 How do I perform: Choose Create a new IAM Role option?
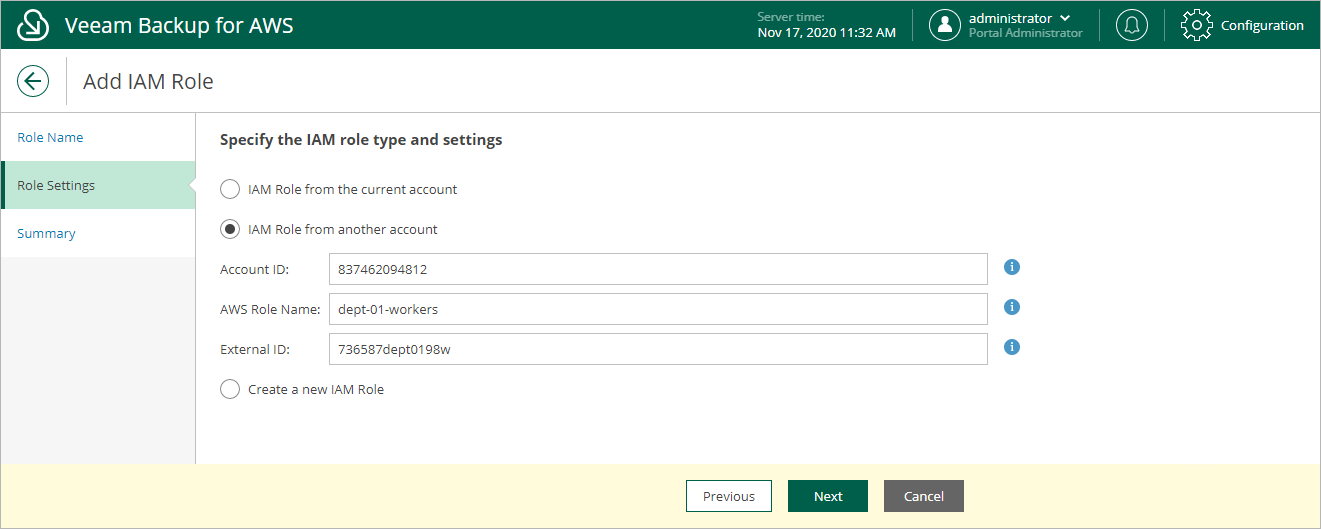(x=230, y=389)
